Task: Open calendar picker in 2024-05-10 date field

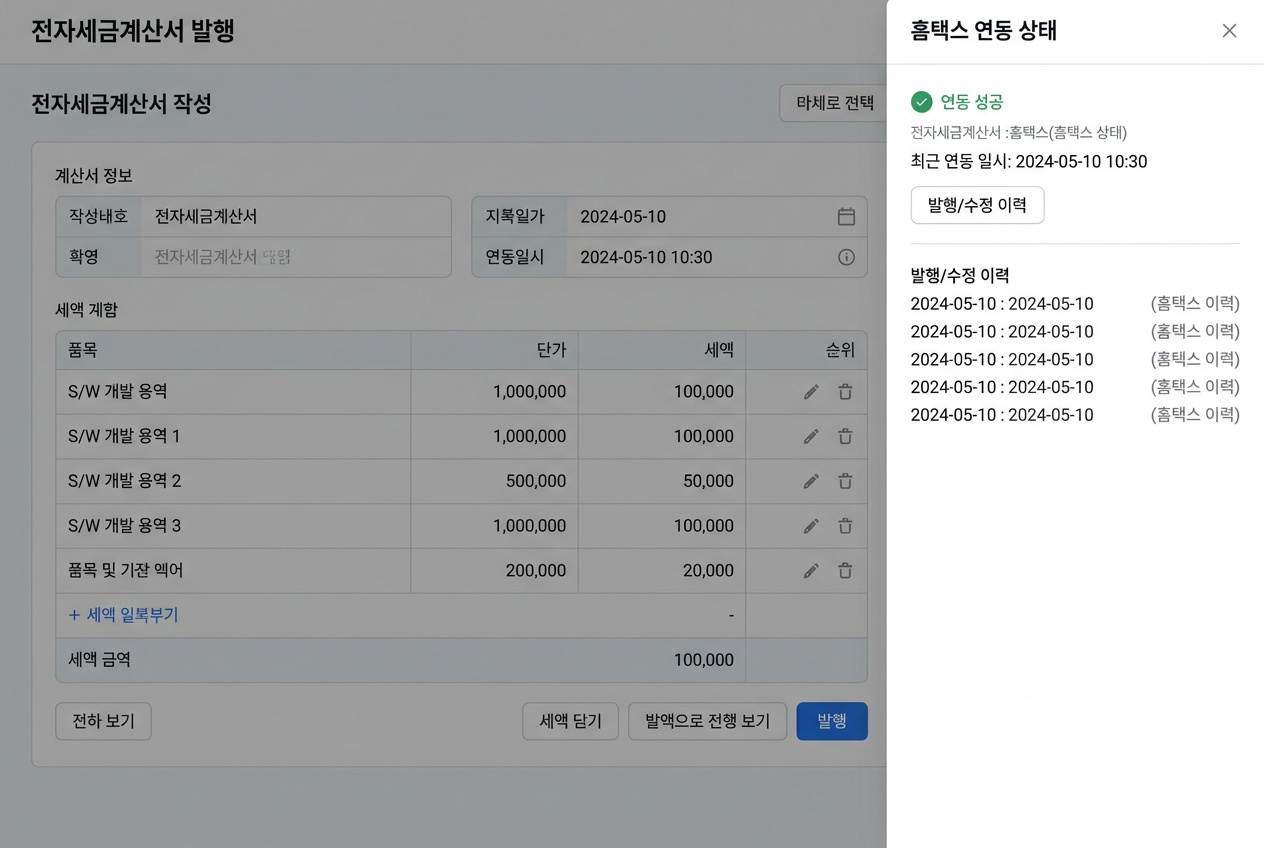Action: [x=846, y=217]
